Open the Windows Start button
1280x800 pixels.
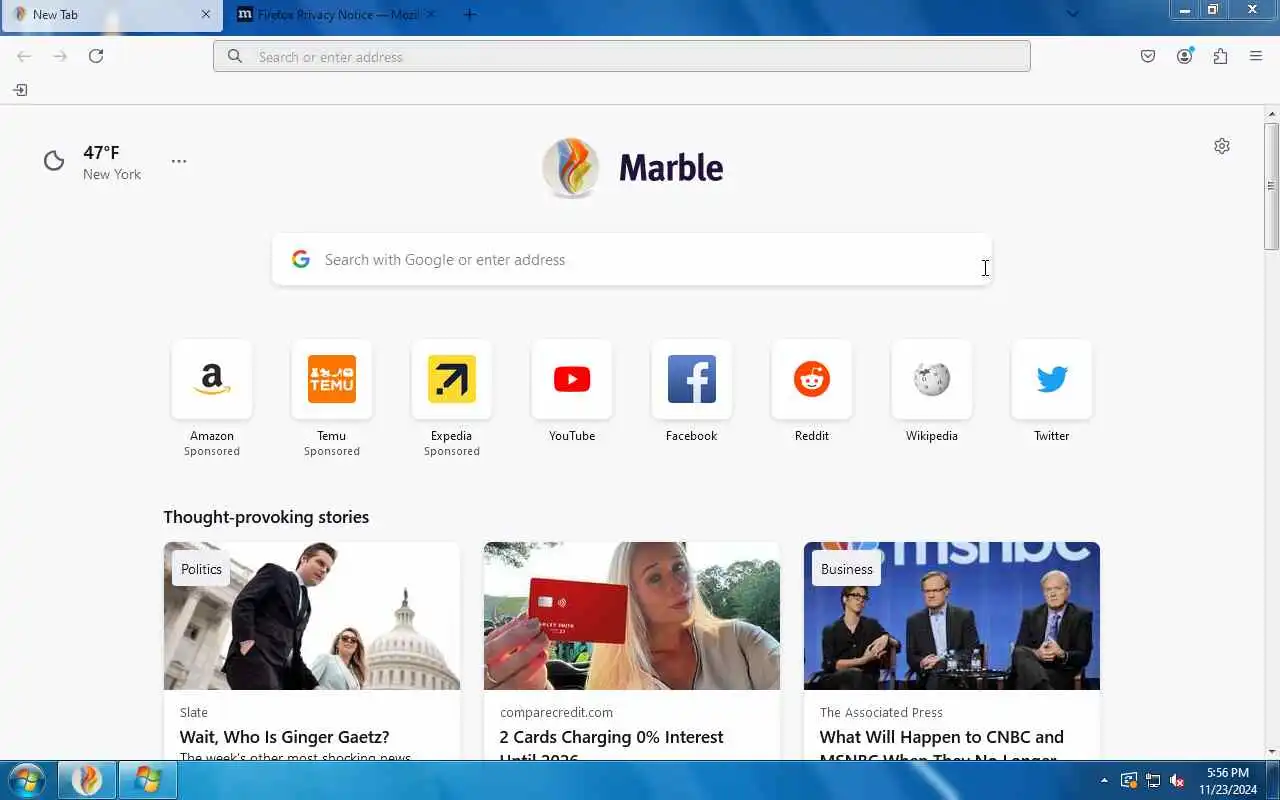click(25, 780)
